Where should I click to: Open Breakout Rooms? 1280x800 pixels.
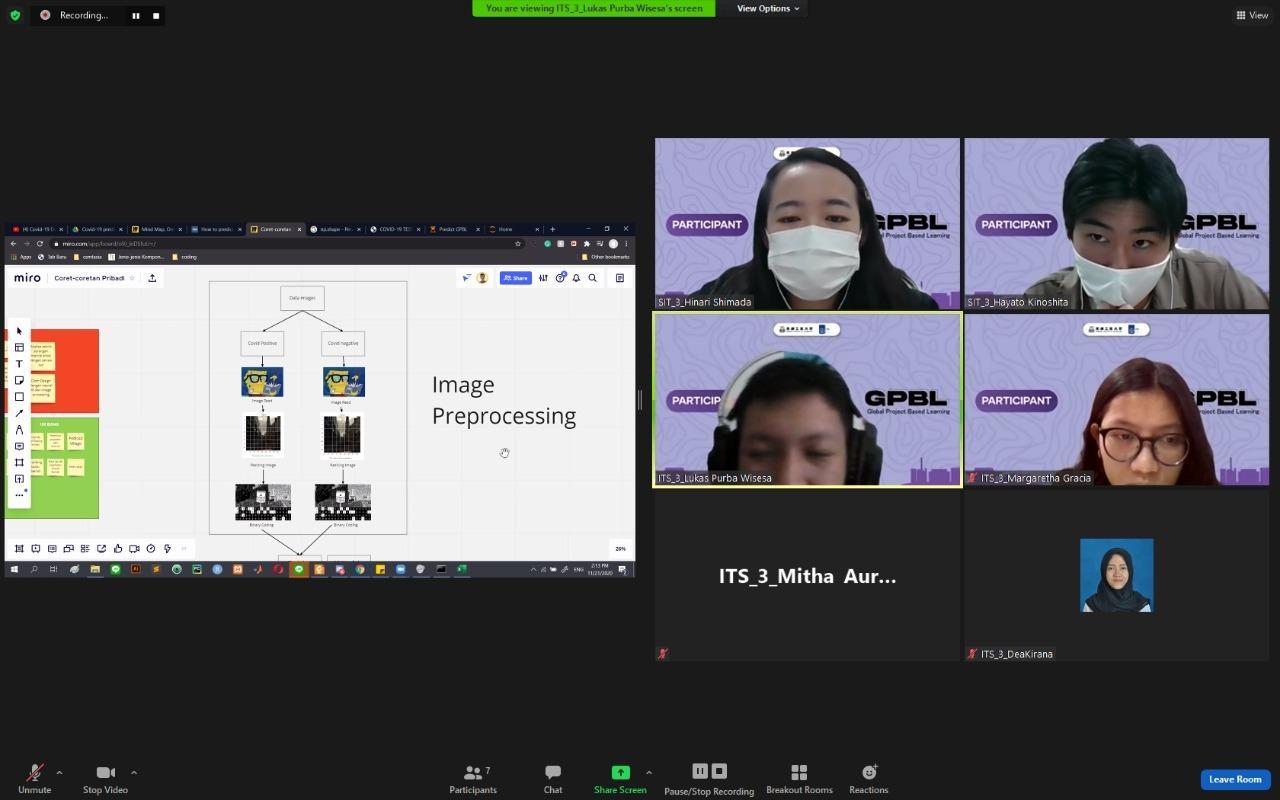(799, 779)
